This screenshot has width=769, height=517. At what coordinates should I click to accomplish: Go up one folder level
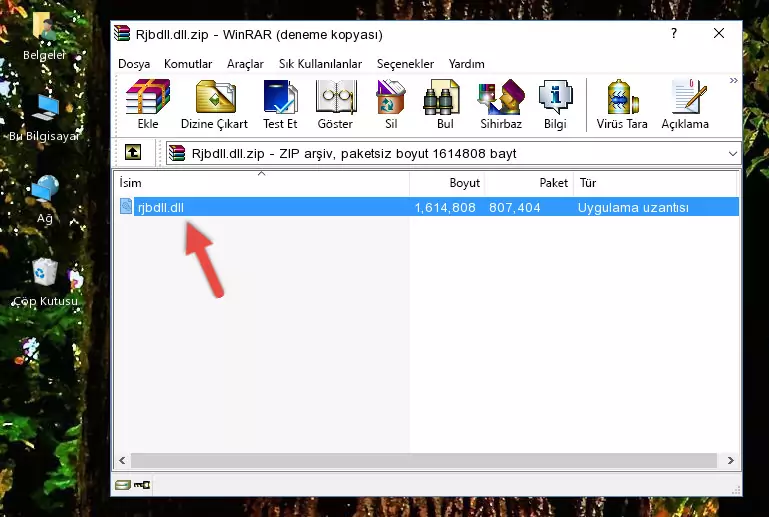(133, 153)
